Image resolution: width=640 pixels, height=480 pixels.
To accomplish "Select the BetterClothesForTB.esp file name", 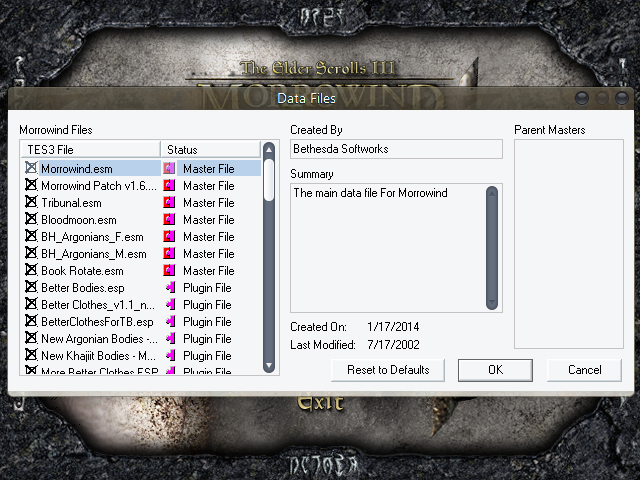I will 97,322.
